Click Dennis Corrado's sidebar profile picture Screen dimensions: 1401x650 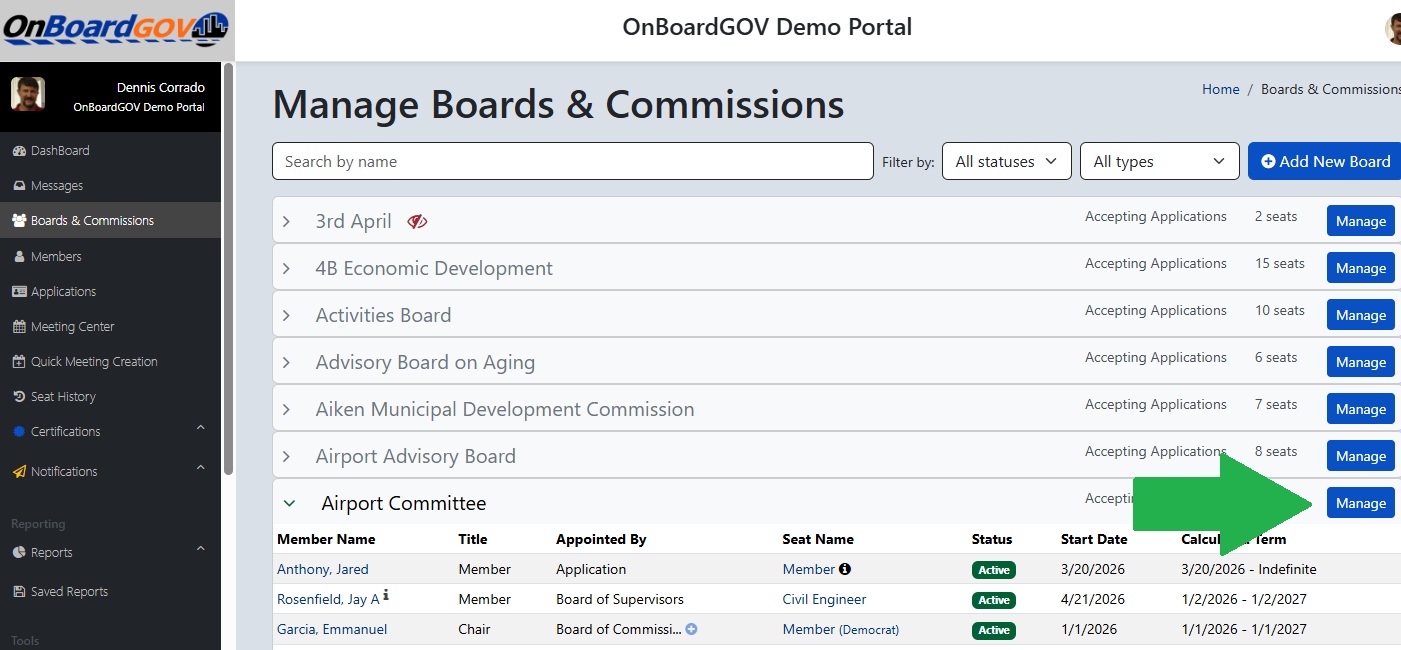[x=28, y=94]
